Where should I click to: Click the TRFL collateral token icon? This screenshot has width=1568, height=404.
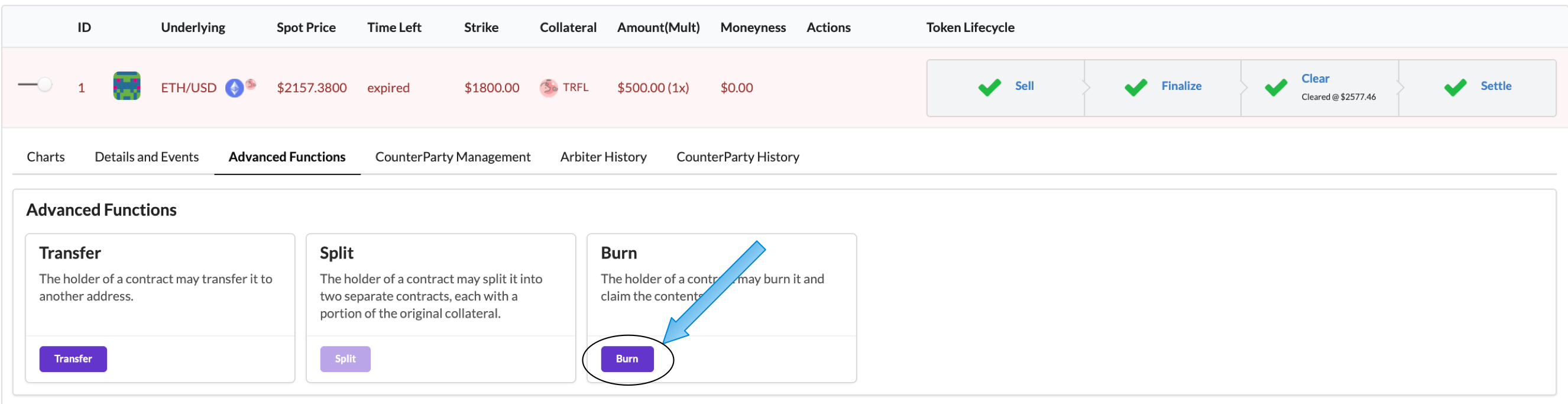coord(549,88)
